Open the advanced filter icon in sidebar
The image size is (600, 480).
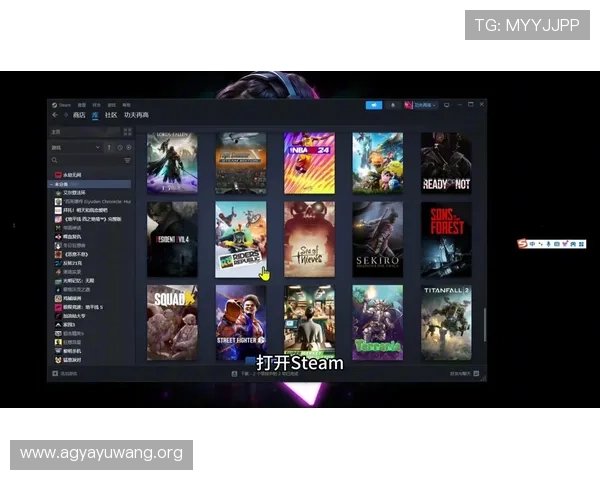coord(127,160)
